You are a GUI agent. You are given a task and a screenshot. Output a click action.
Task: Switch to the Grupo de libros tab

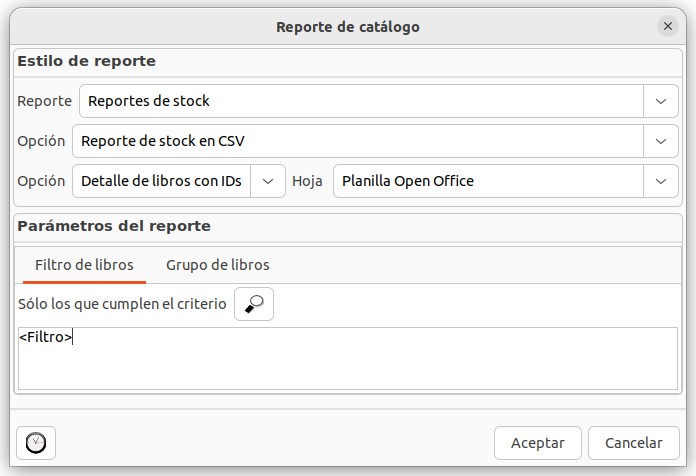coord(217,265)
